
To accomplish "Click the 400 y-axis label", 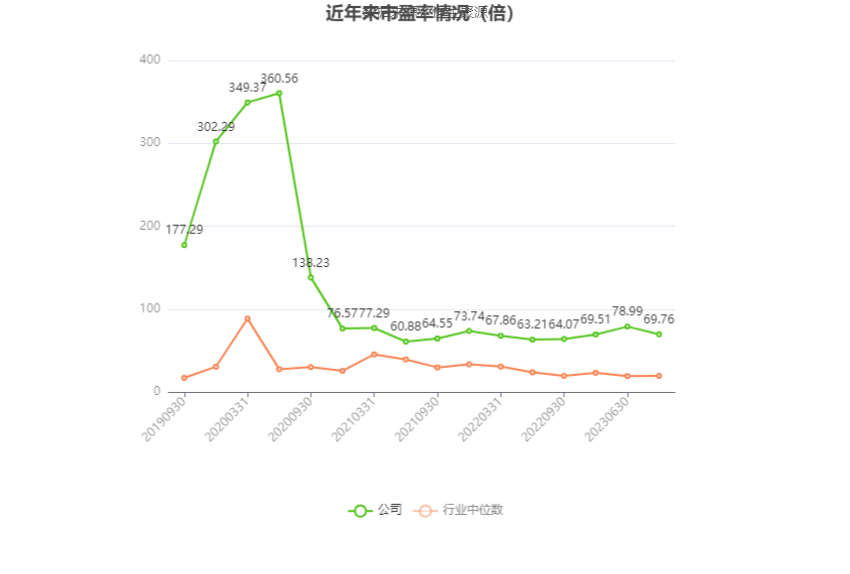I will (x=150, y=60).
